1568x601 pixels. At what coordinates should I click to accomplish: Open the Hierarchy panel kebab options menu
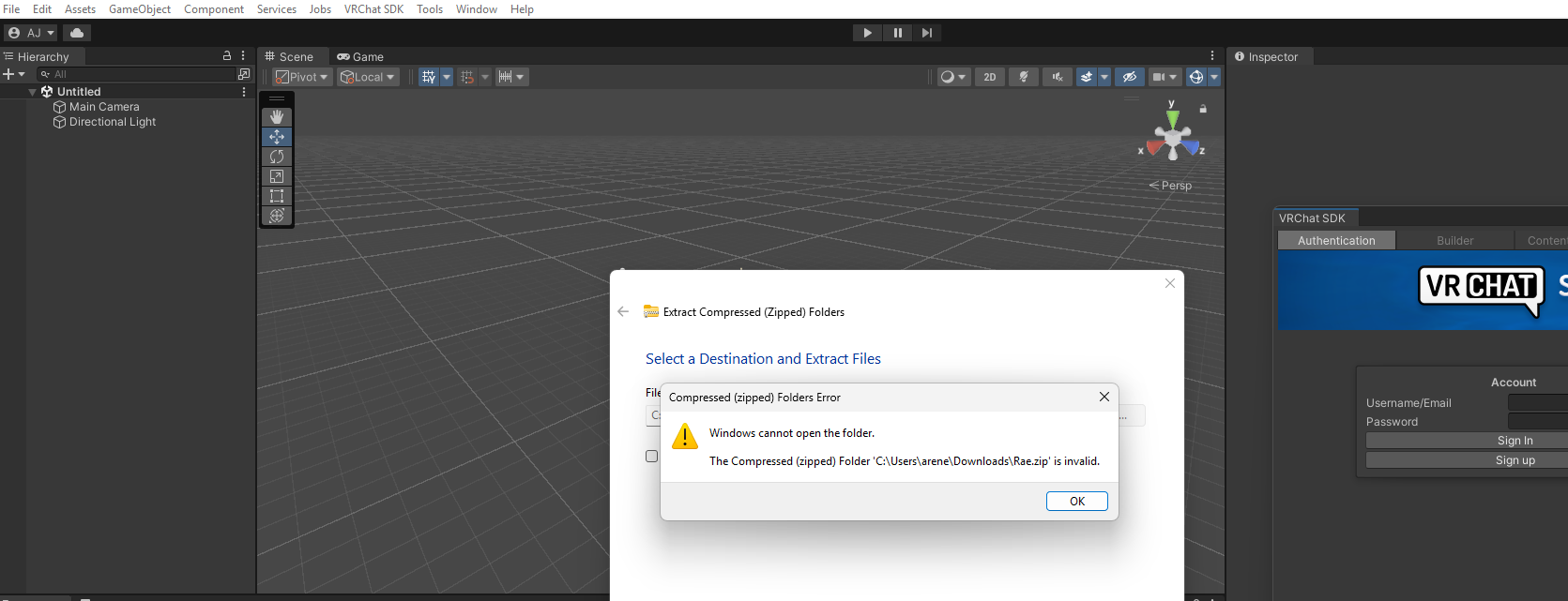[x=243, y=56]
